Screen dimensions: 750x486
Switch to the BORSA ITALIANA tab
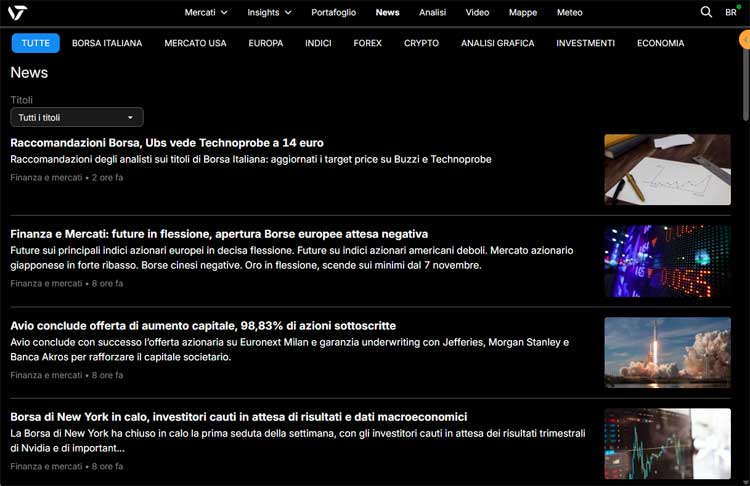107,43
